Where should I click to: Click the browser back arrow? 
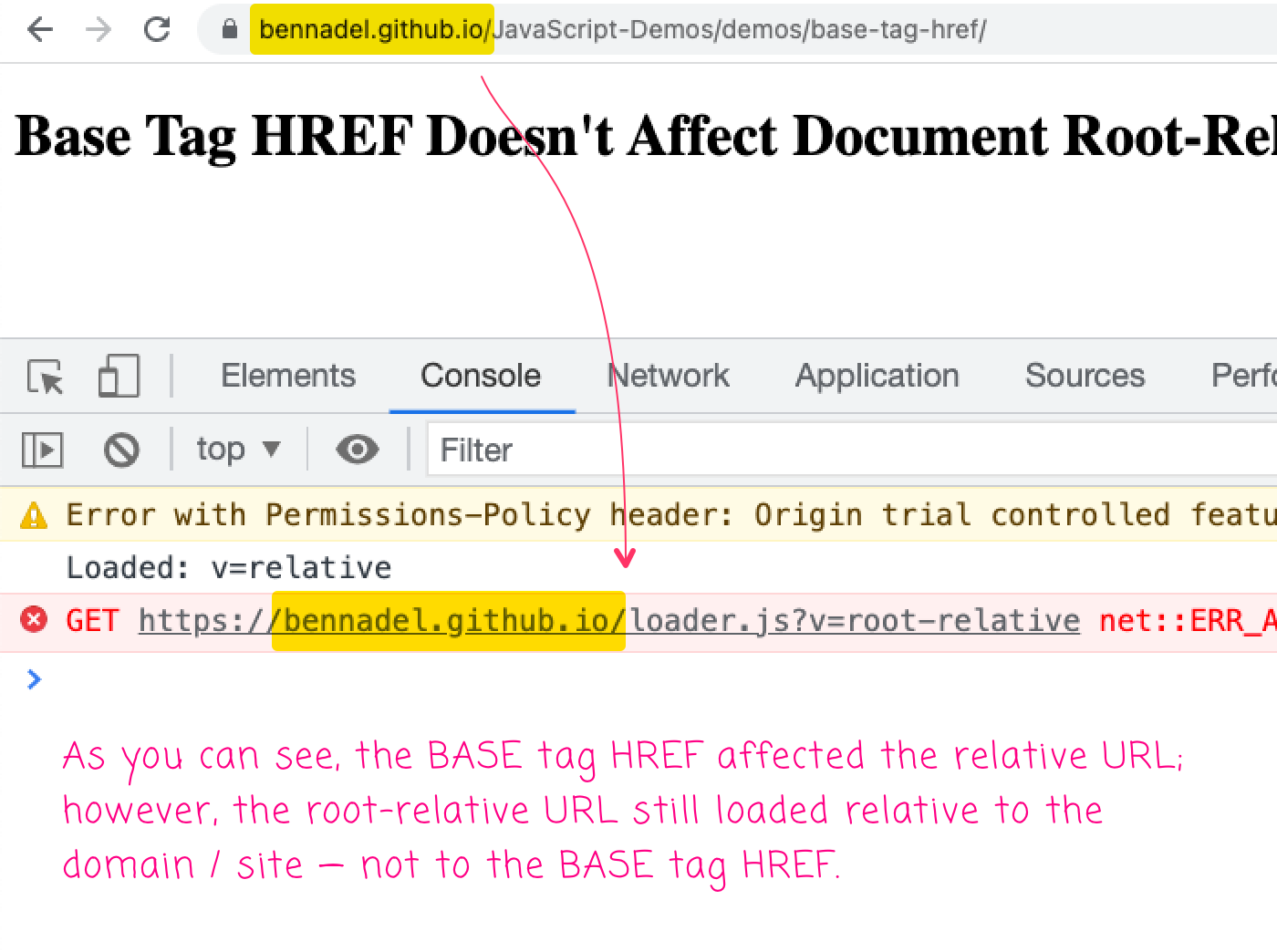click(40, 30)
